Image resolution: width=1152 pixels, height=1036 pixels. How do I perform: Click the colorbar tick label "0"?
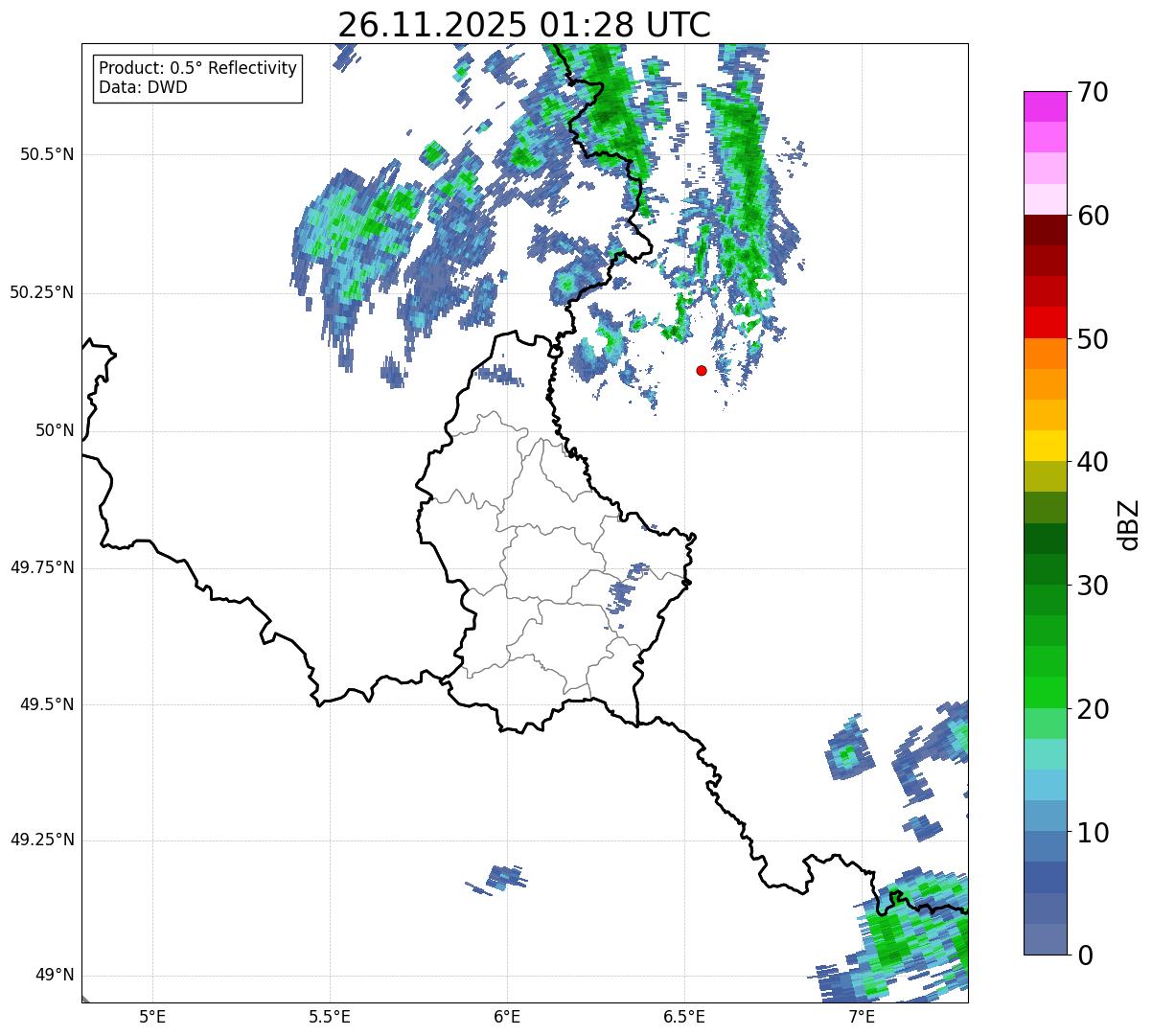(x=1085, y=955)
